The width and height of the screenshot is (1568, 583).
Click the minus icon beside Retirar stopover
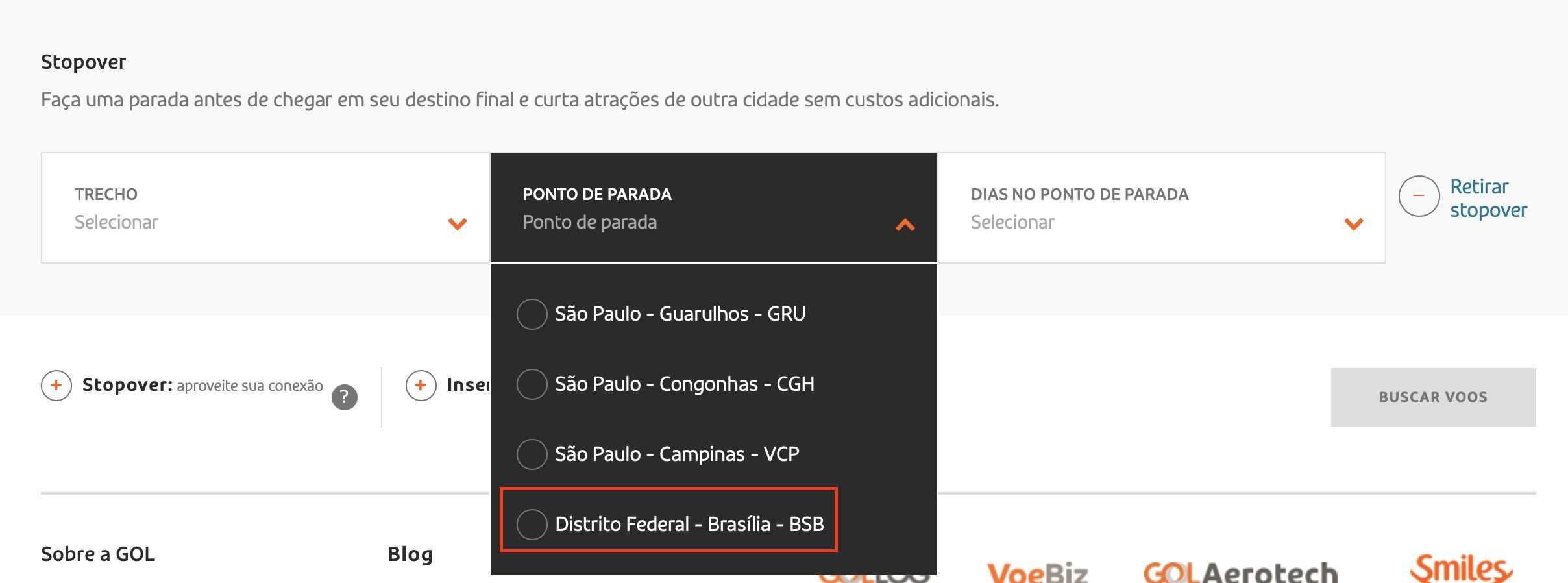pyautogui.click(x=1419, y=196)
